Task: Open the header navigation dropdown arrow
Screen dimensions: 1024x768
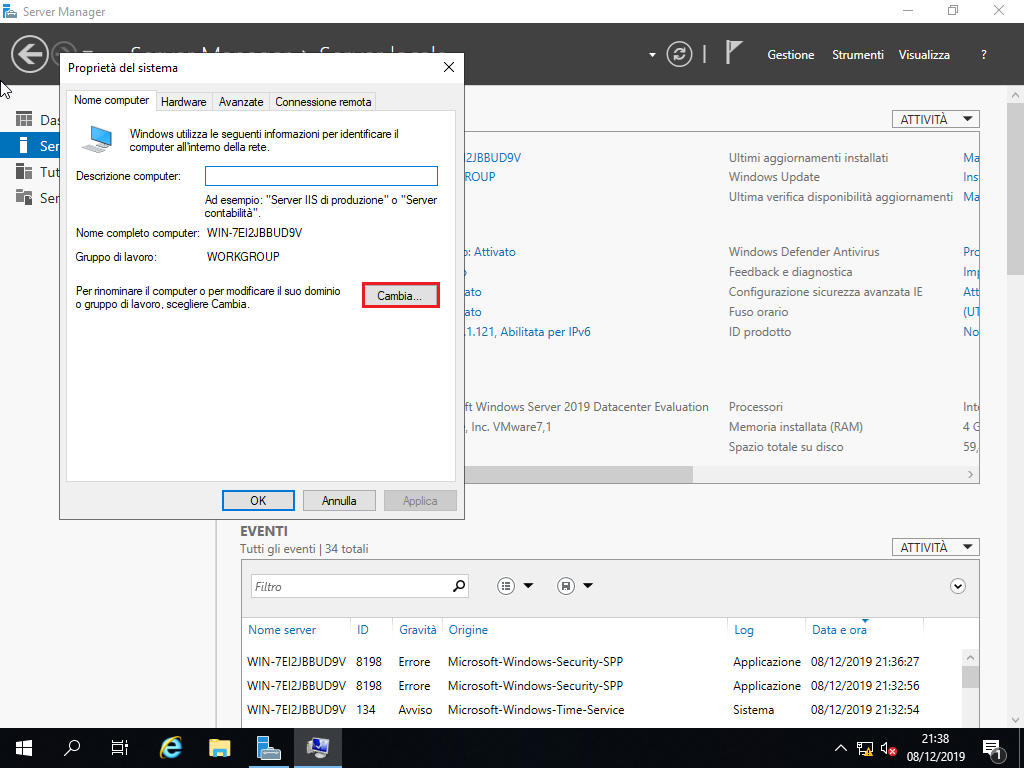Action: tap(652, 55)
